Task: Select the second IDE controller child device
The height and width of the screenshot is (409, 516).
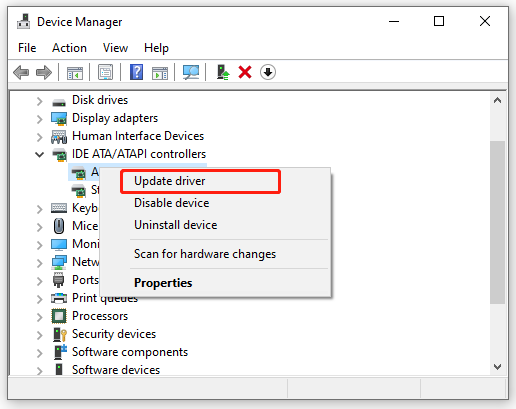Action: pos(85,190)
